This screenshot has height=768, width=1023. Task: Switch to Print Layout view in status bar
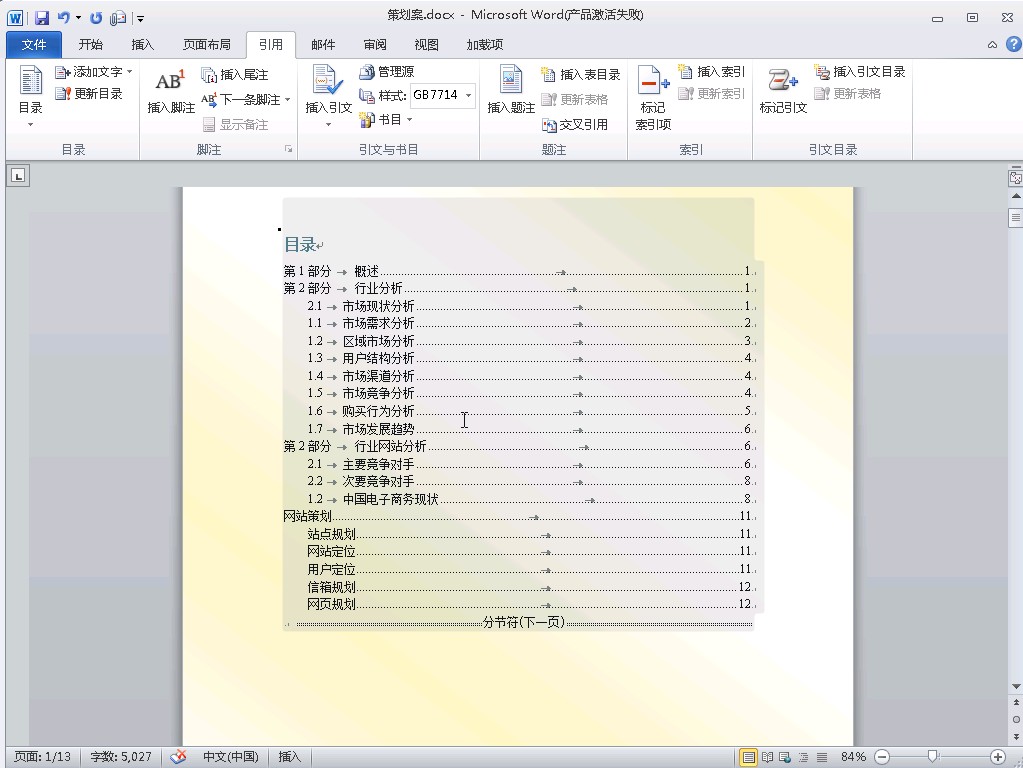748,757
